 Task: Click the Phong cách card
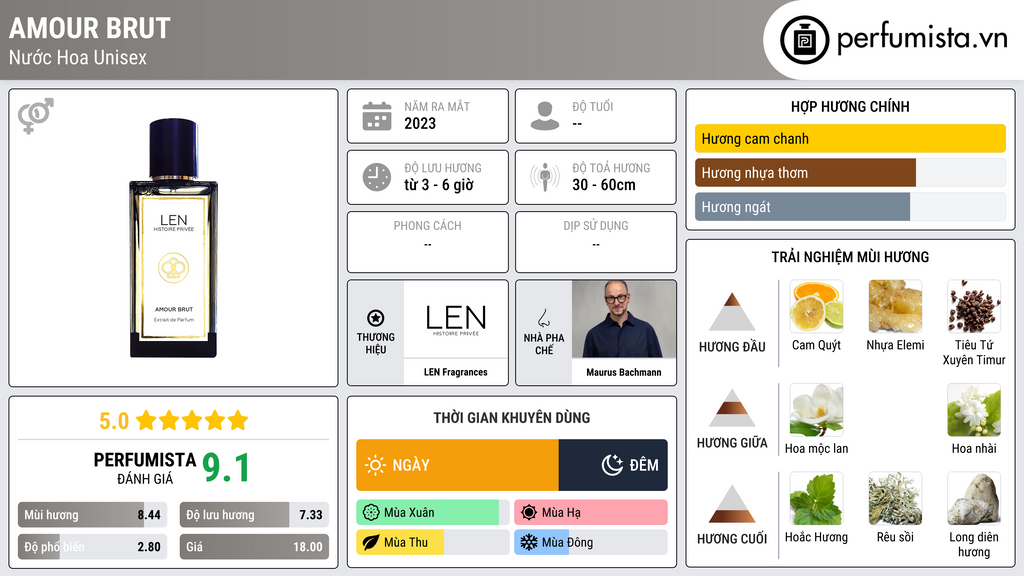pos(428,242)
